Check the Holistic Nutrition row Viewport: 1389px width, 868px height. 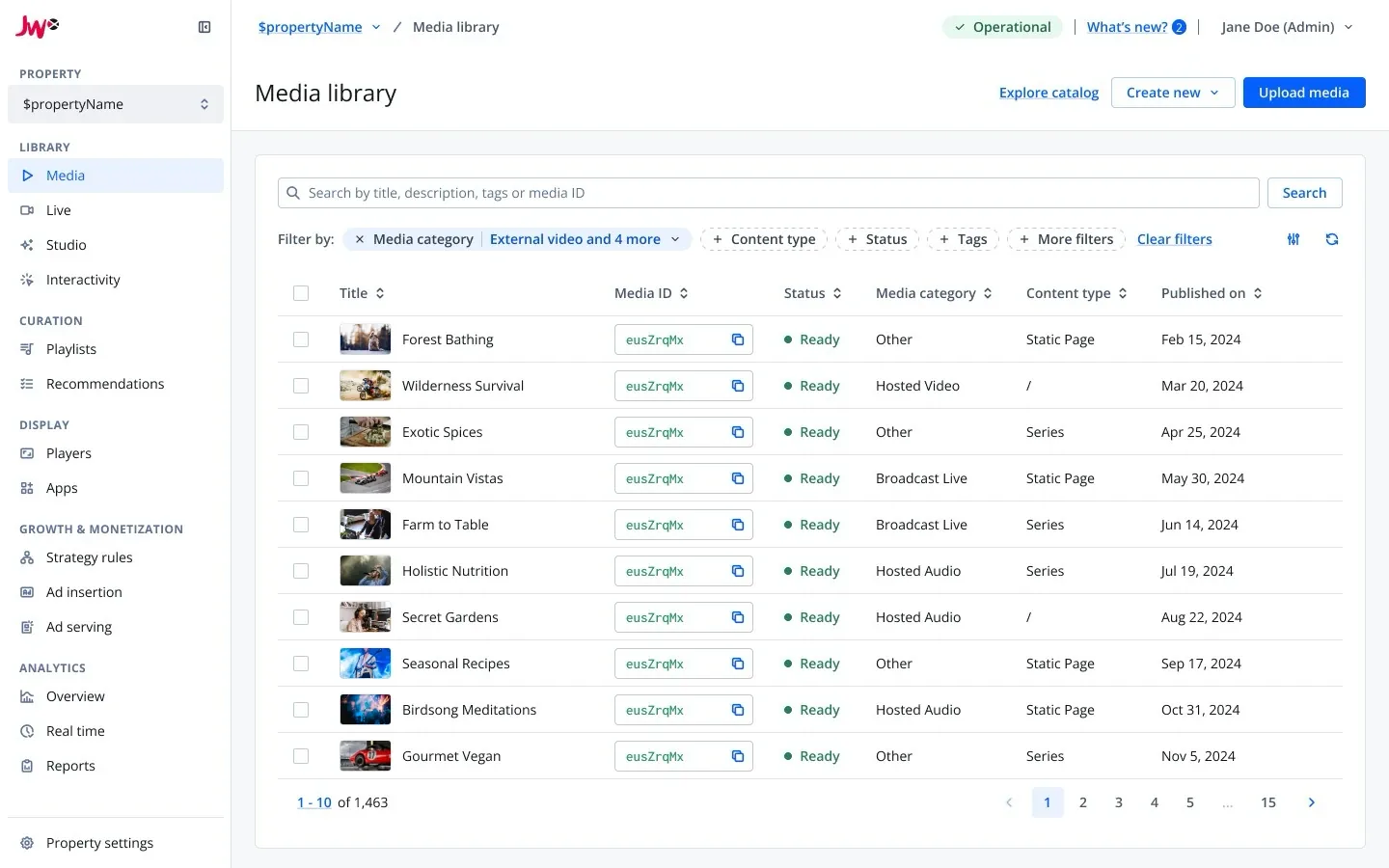click(301, 571)
